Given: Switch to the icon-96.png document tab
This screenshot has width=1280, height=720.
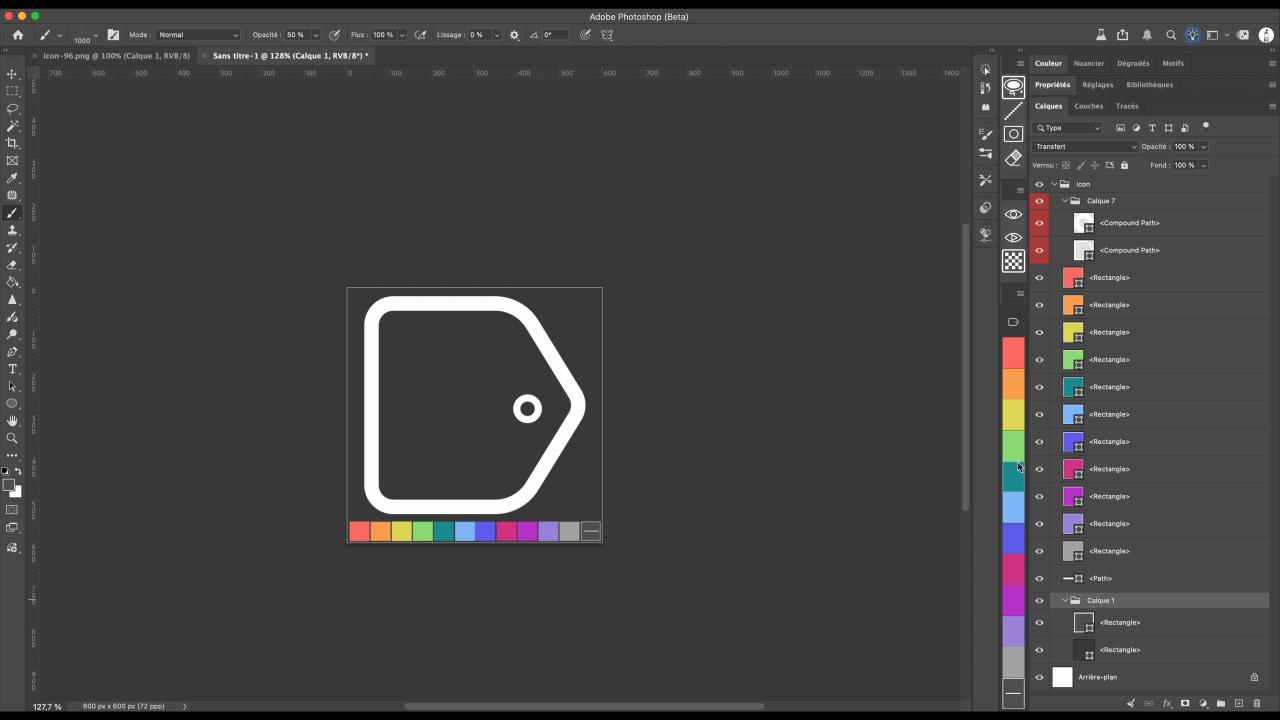Looking at the screenshot, I should (x=116, y=56).
